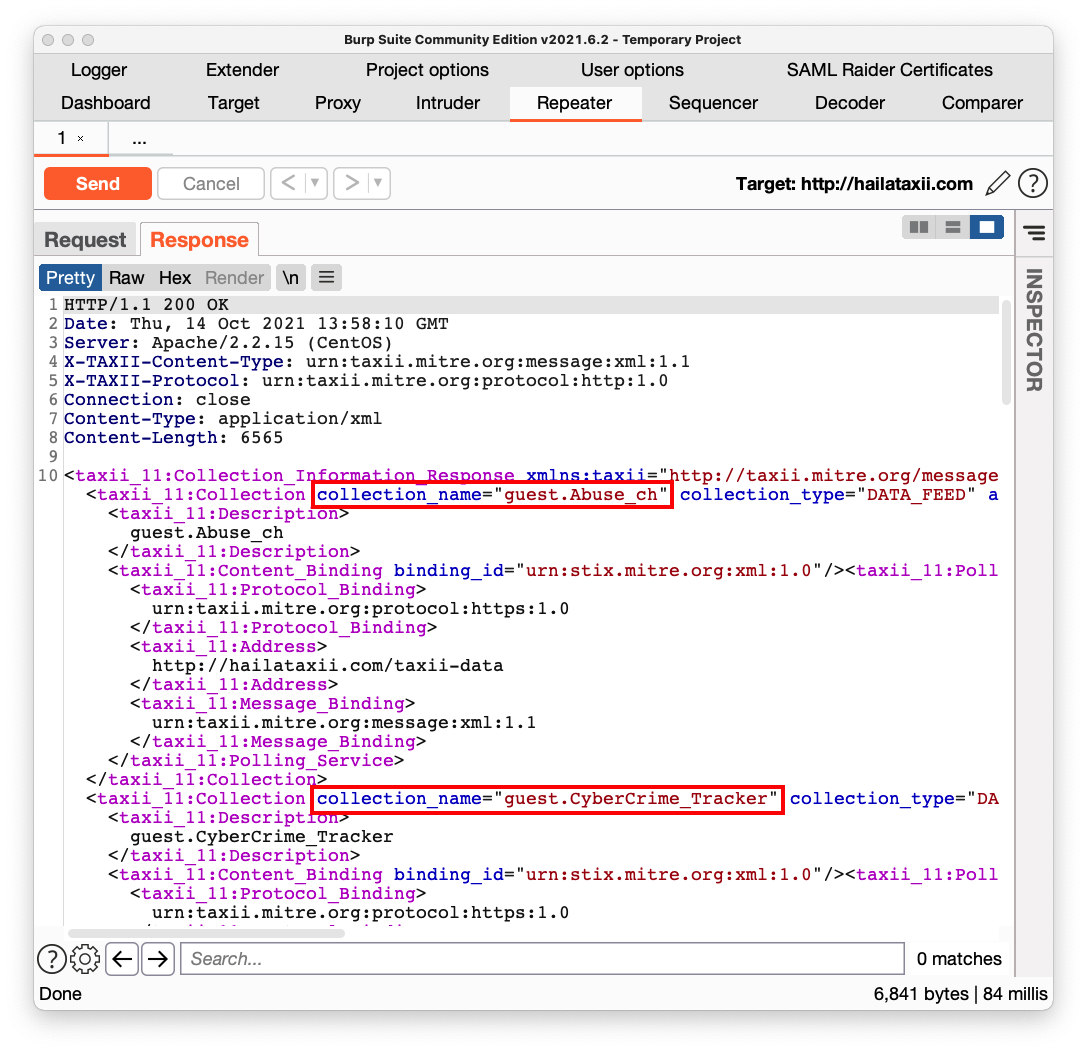This screenshot has width=1087, height=1052.
Task: Open message editor hamburger menu icon
Action: tap(327, 278)
